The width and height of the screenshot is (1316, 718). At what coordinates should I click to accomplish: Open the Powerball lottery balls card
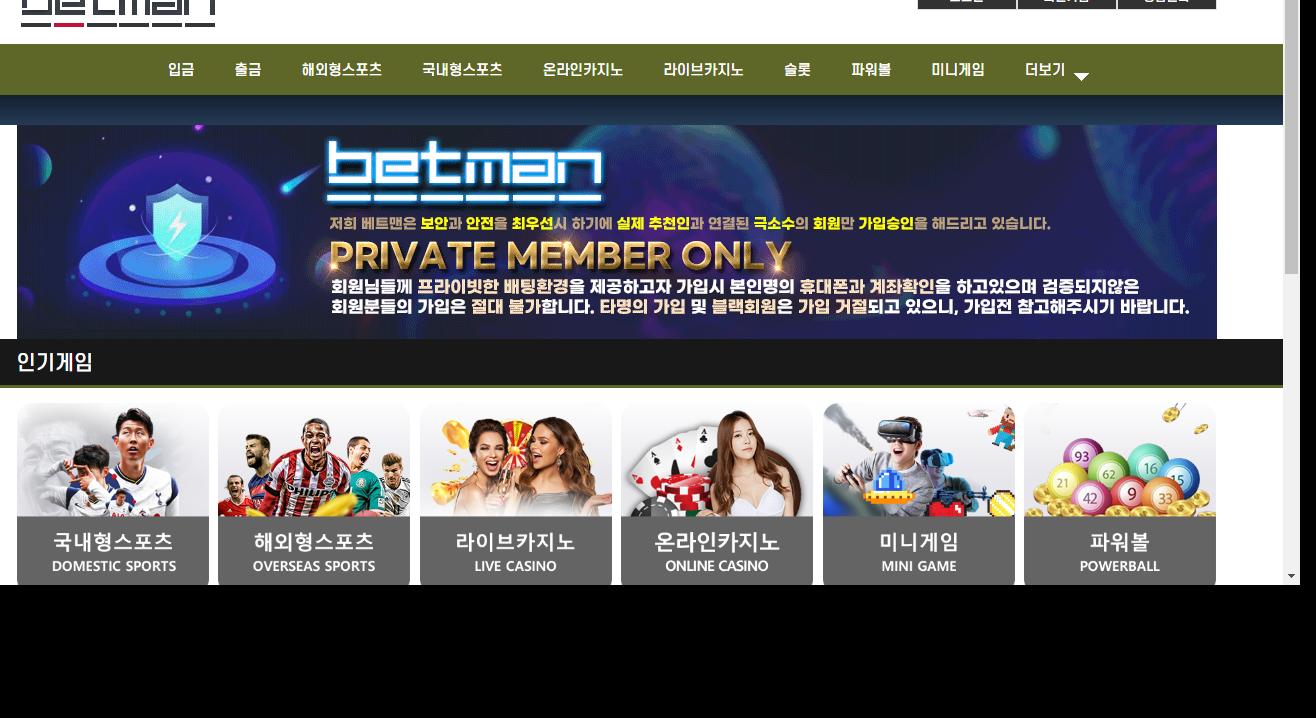(x=1120, y=494)
